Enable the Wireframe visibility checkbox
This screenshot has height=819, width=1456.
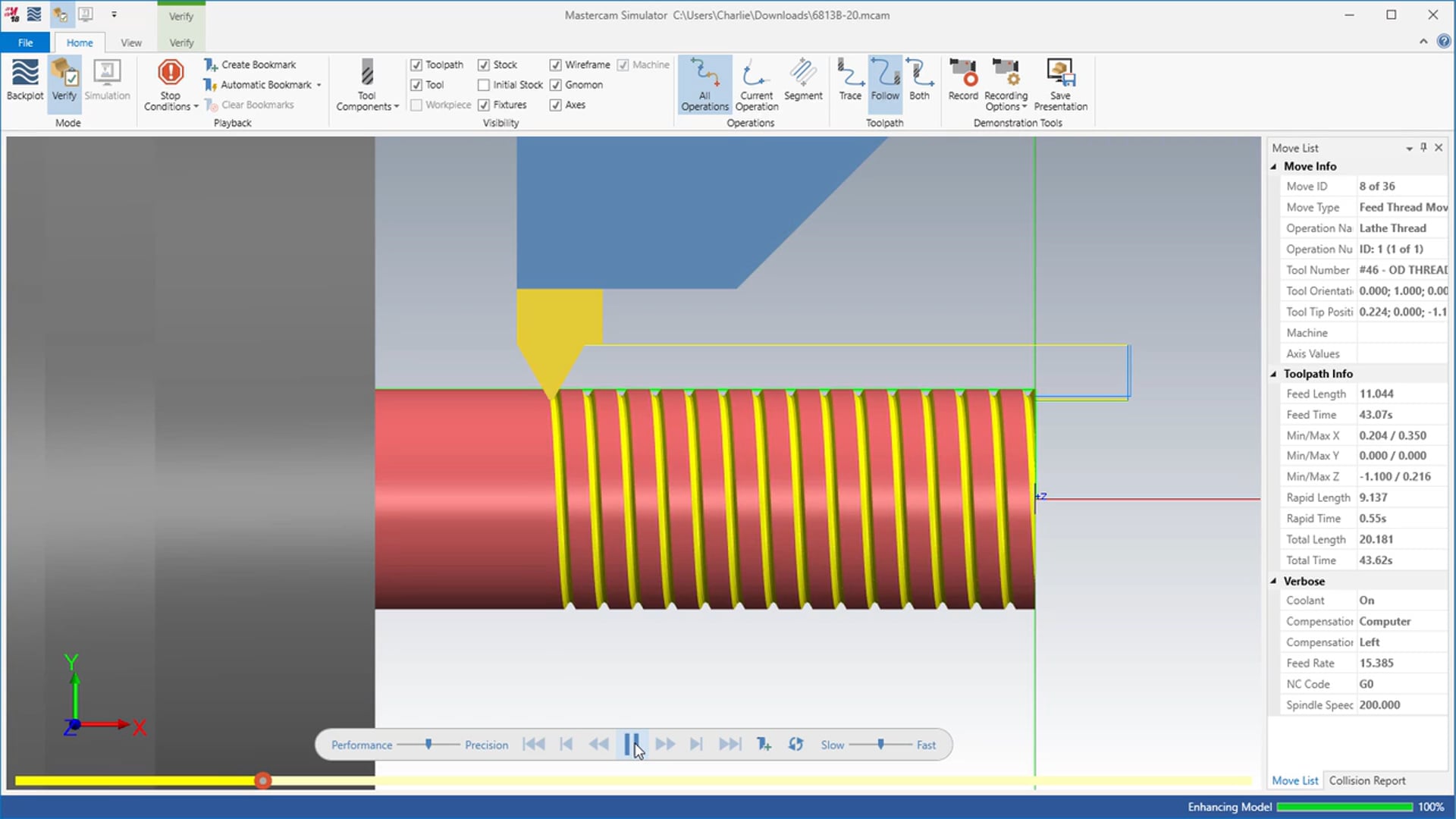pyautogui.click(x=555, y=64)
